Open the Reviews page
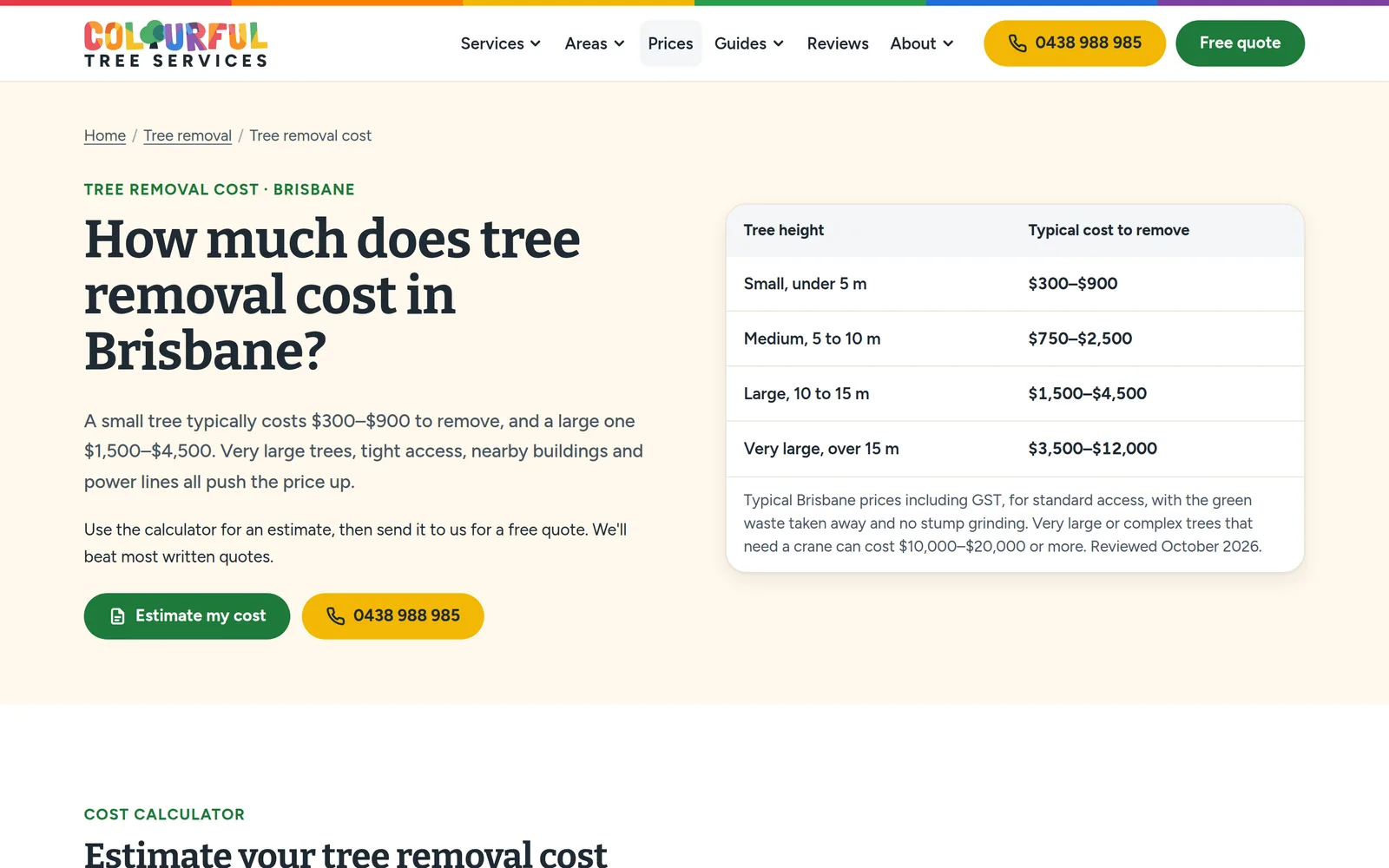 (x=838, y=43)
